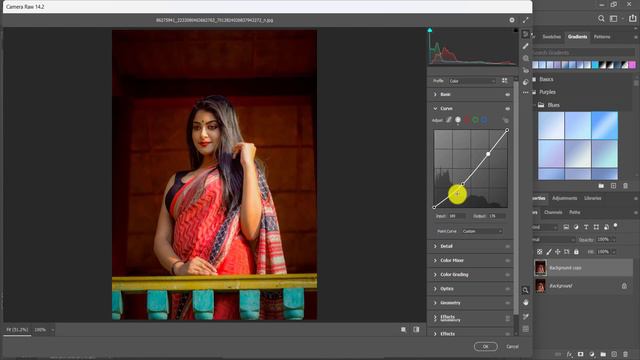Toggle Geometry panel visibility eye
This screenshot has width=640, height=360.
508,303
